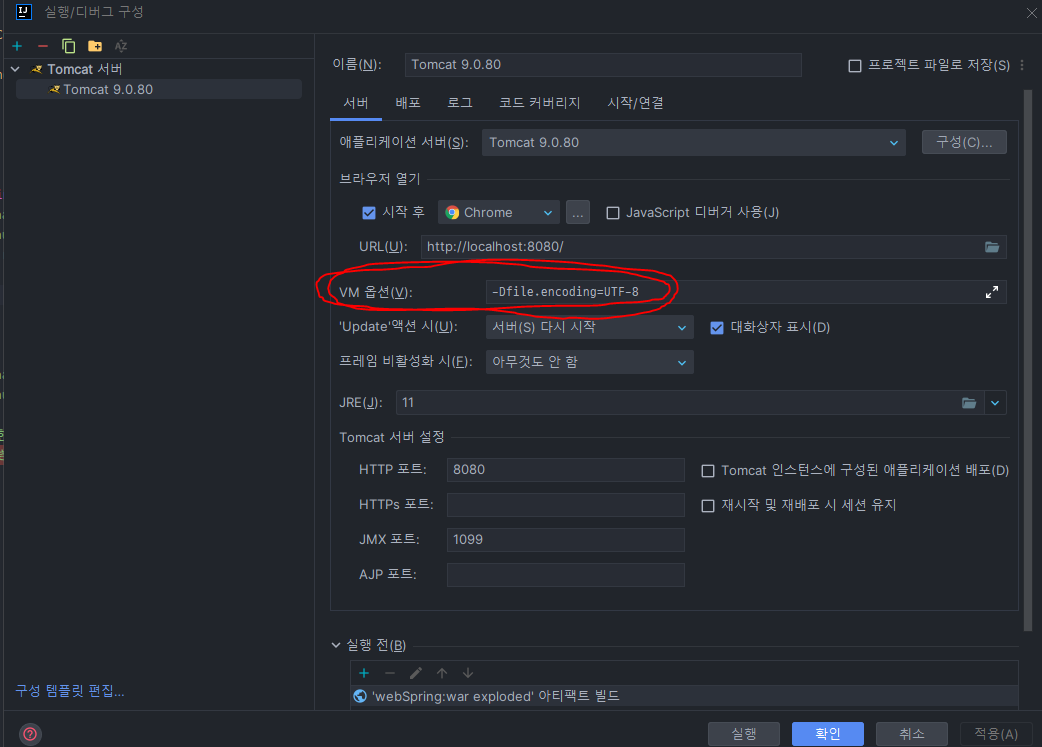Copy the selected run configuration
The width and height of the screenshot is (1042, 747).
[68, 46]
